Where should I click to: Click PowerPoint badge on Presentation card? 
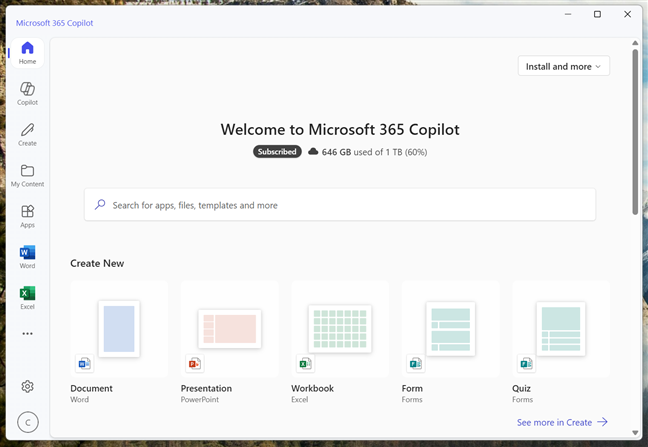click(195, 364)
